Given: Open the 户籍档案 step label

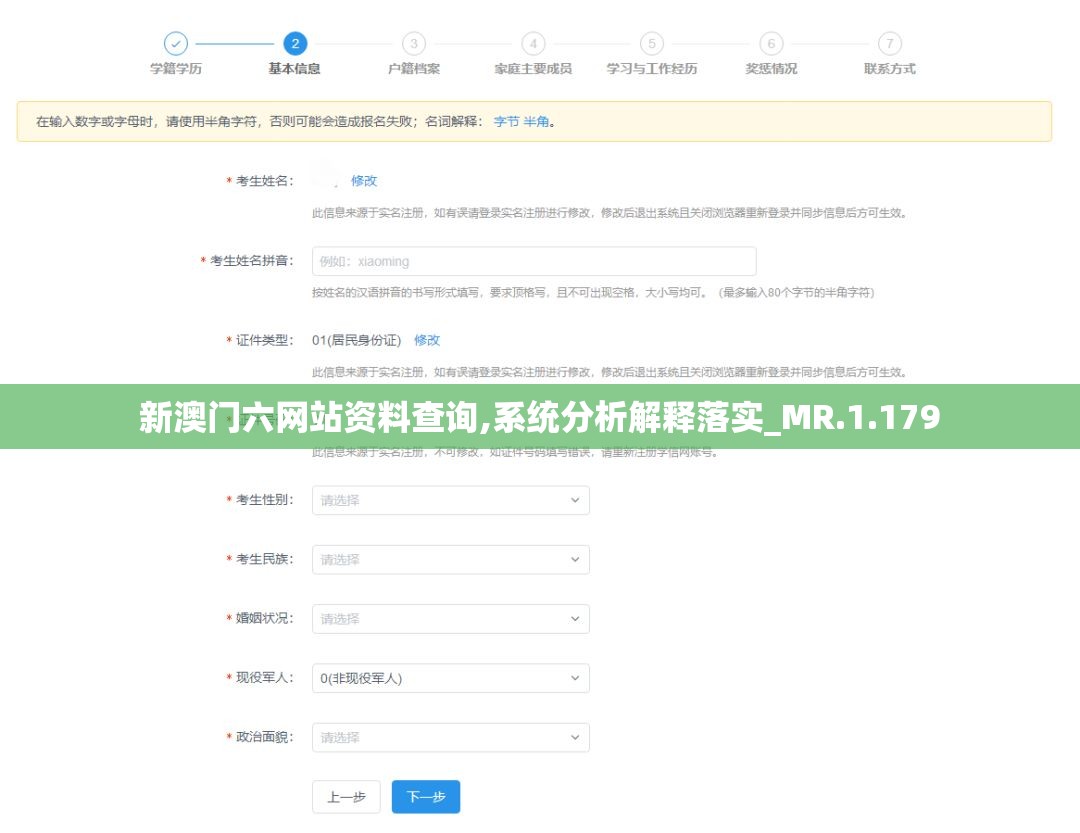Looking at the screenshot, I should click(x=414, y=69).
